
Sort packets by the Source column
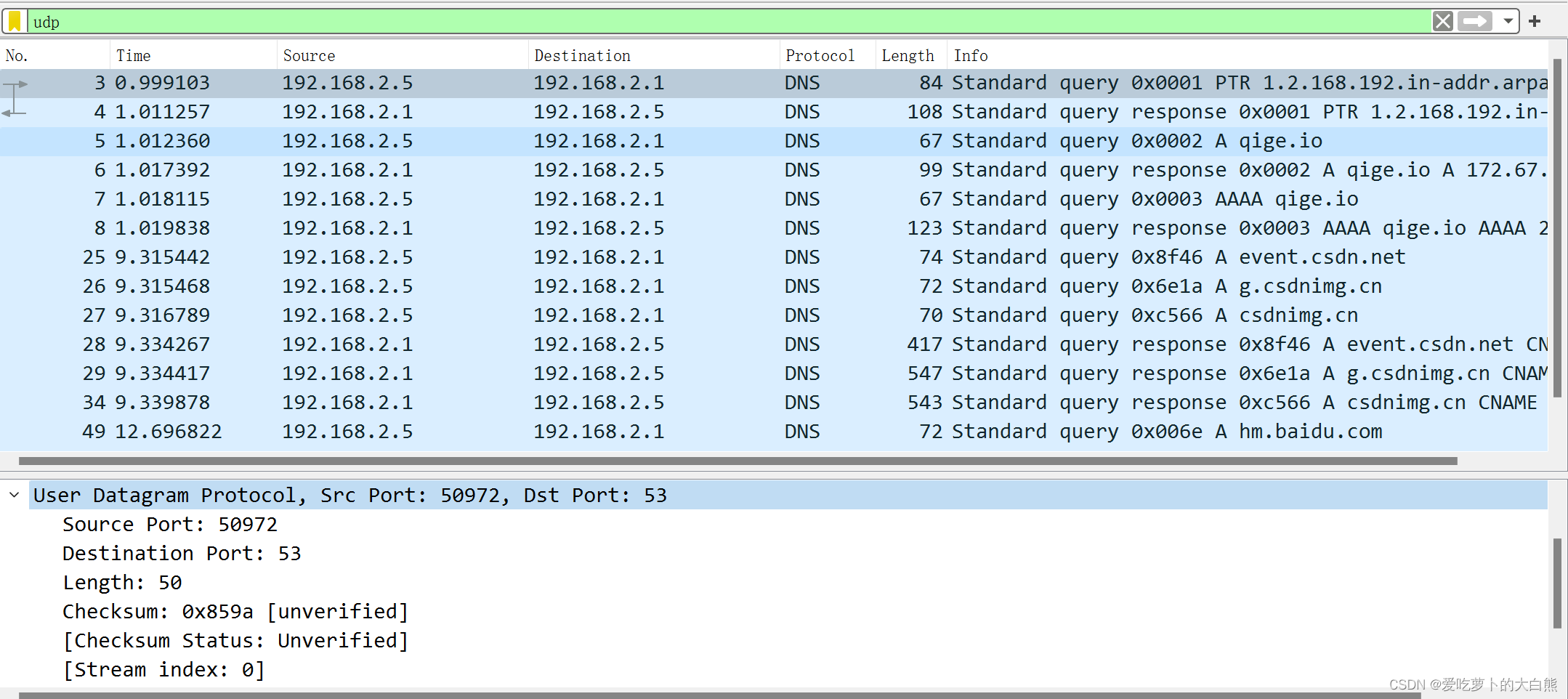click(x=403, y=55)
